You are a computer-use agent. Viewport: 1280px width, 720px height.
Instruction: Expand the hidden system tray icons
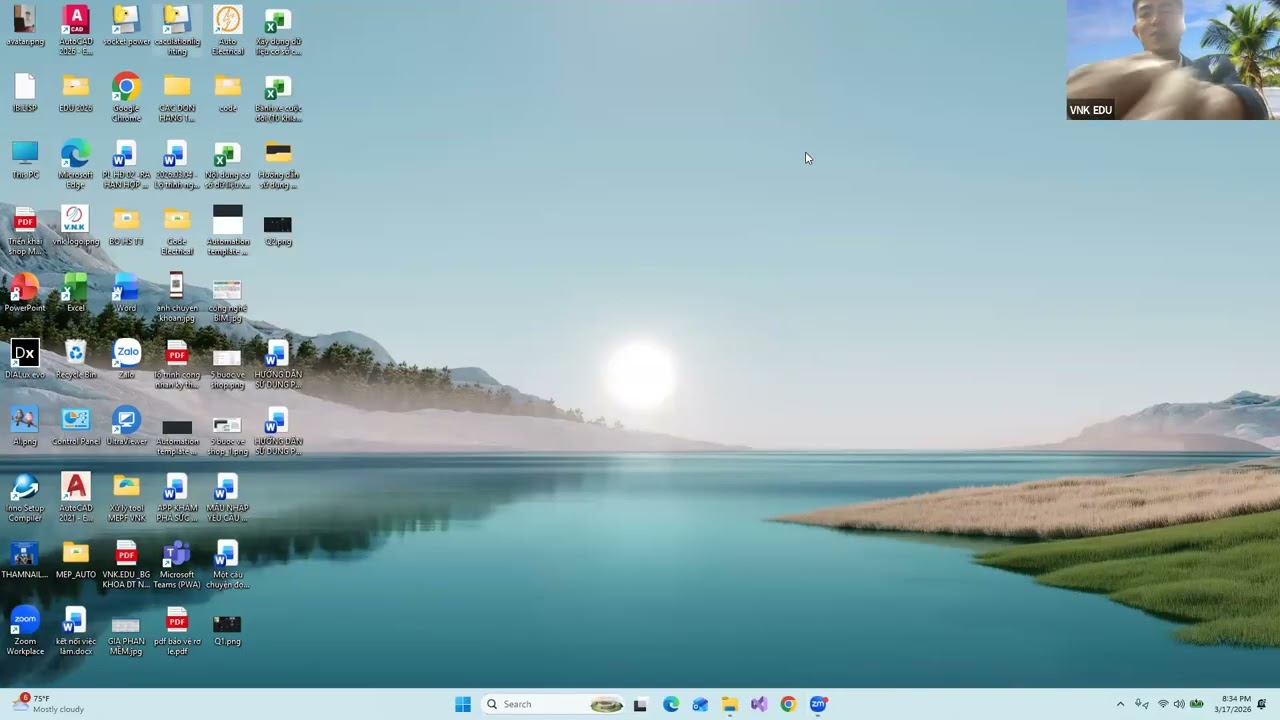pos(1120,704)
